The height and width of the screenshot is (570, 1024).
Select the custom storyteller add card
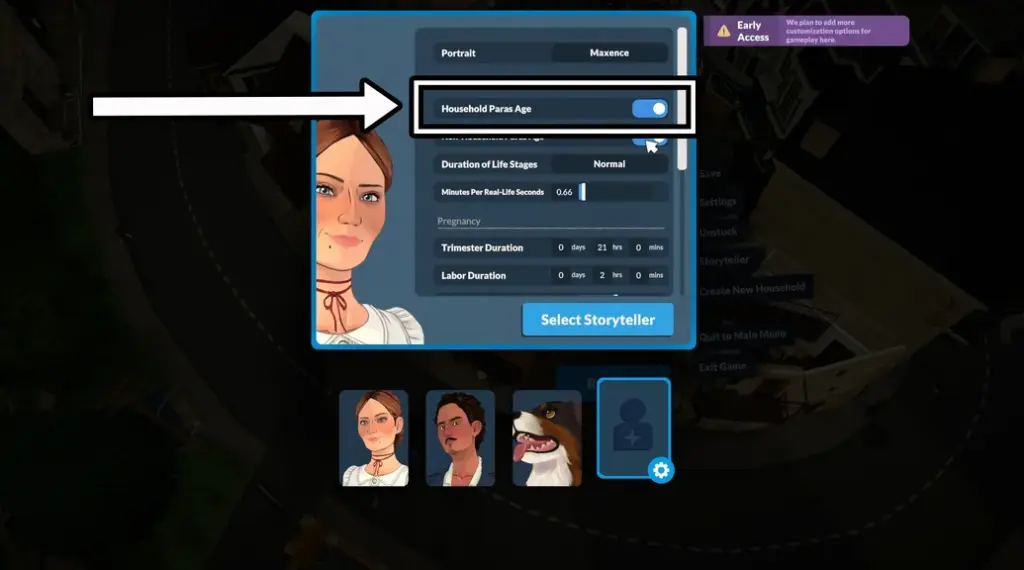[633, 428]
